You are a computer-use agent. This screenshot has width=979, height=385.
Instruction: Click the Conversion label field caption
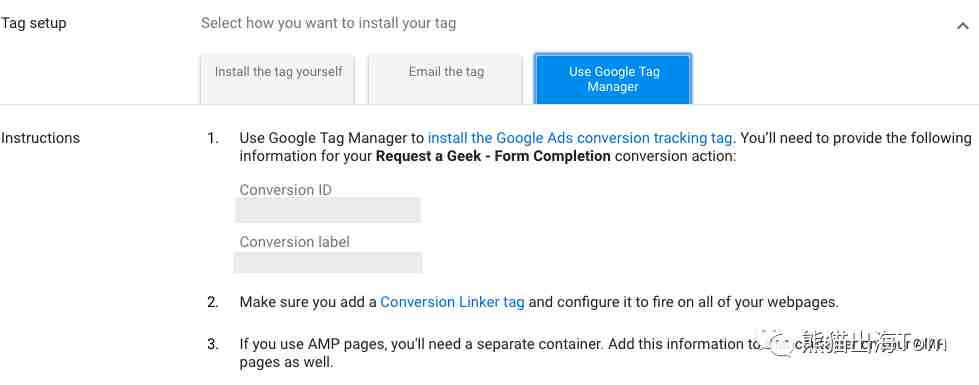tap(294, 242)
